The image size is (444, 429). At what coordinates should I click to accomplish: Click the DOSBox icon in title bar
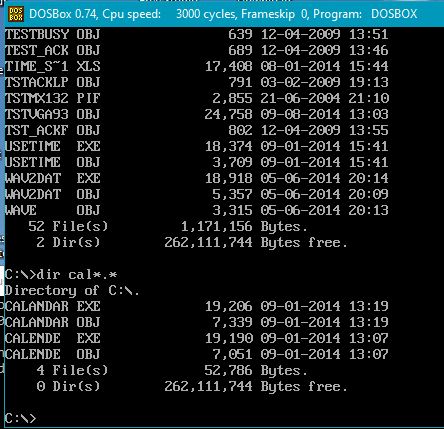(16, 14)
